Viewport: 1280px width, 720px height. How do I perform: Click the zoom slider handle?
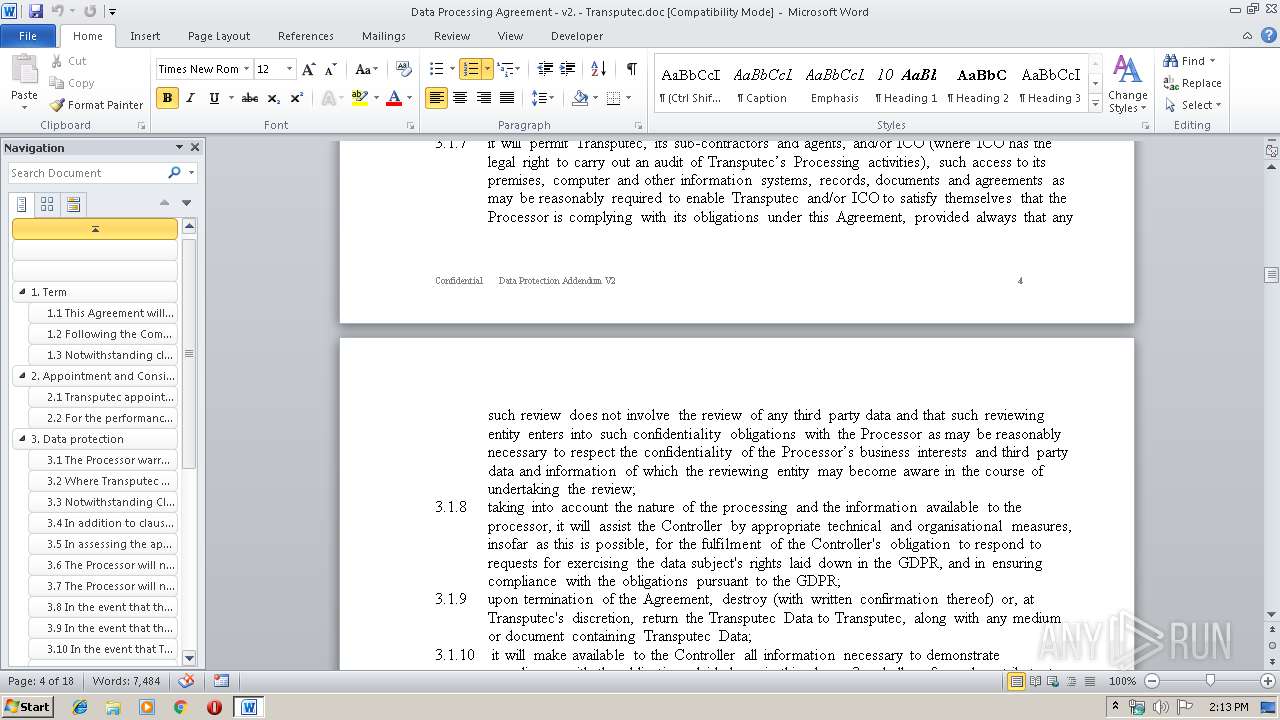pos(1210,681)
